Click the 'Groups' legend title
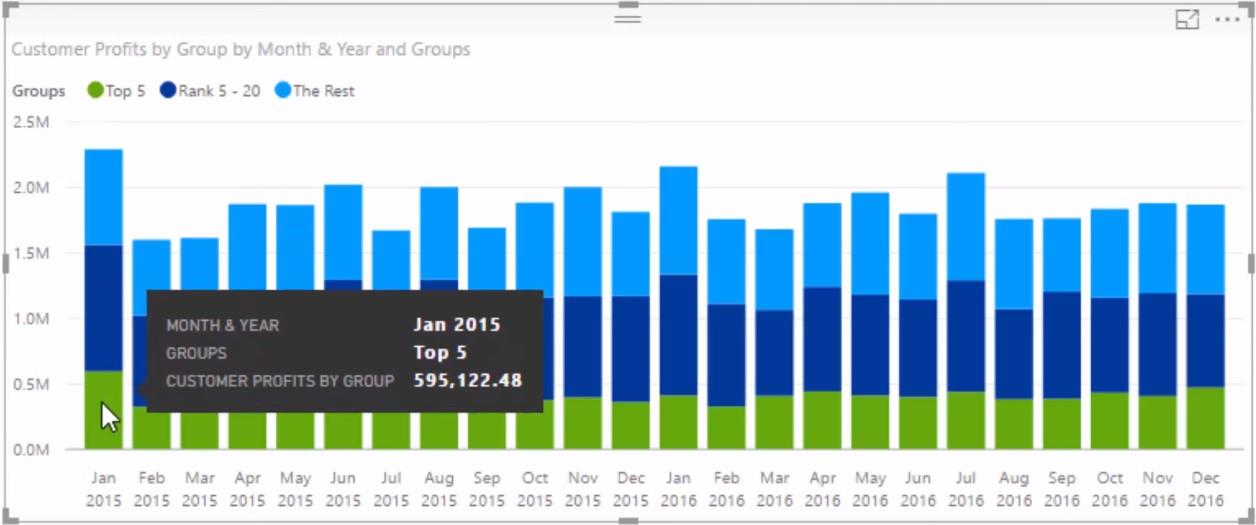 click(x=39, y=91)
